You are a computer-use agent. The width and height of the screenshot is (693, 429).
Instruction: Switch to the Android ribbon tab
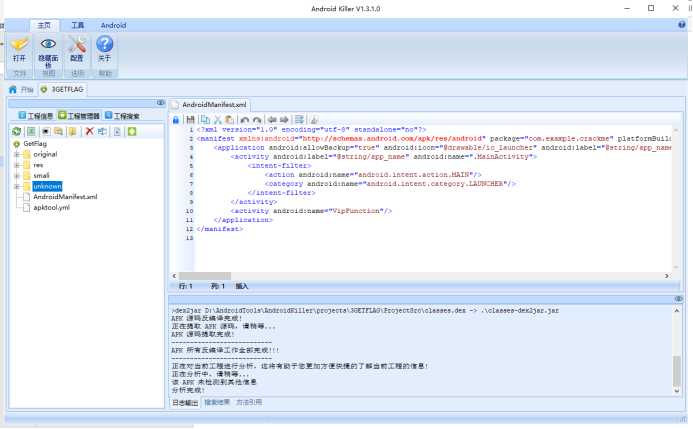114,25
